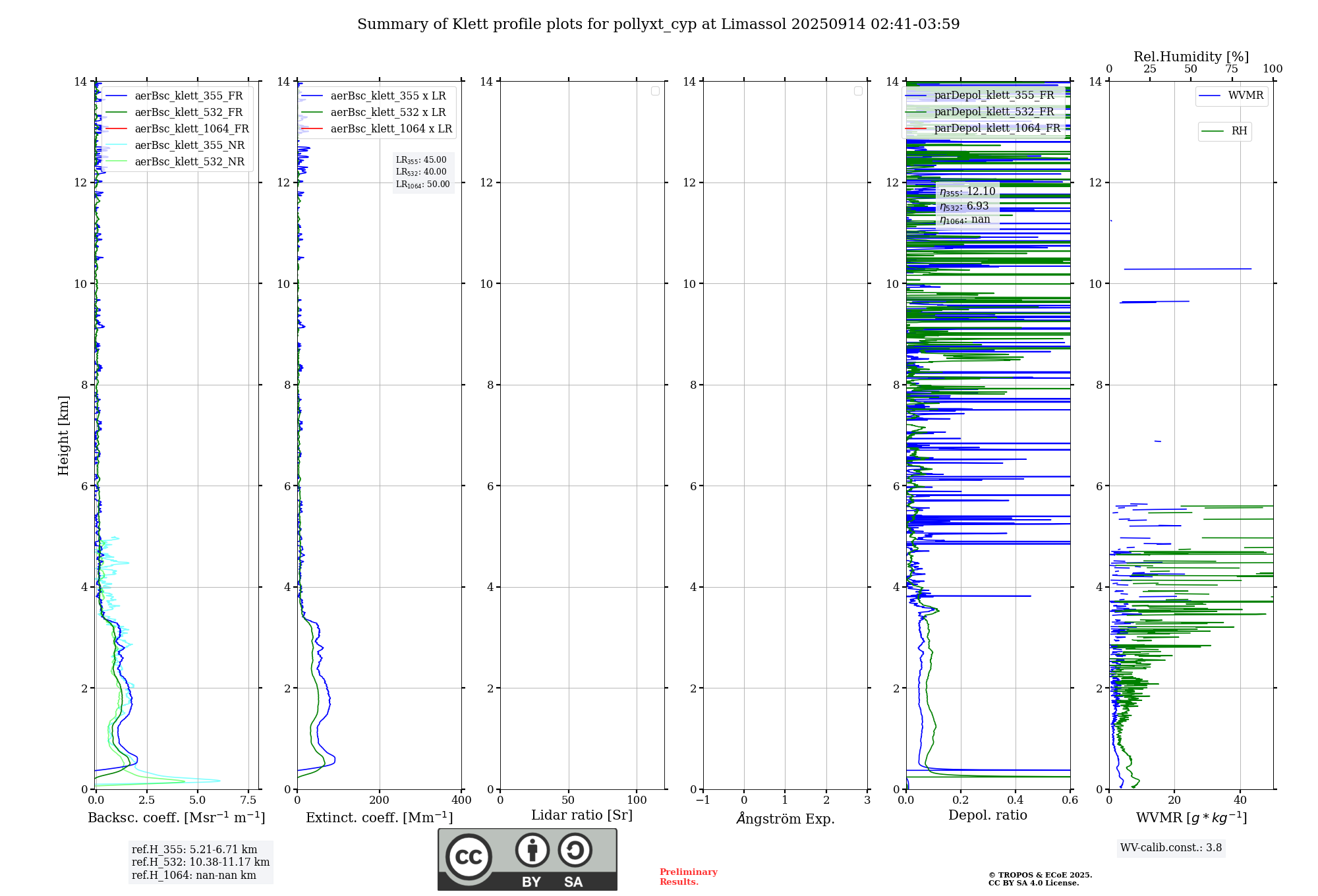This screenshot has width=1318, height=896.
Task: Click the LR355: 45.00 value
Action: (x=421, y=160)
